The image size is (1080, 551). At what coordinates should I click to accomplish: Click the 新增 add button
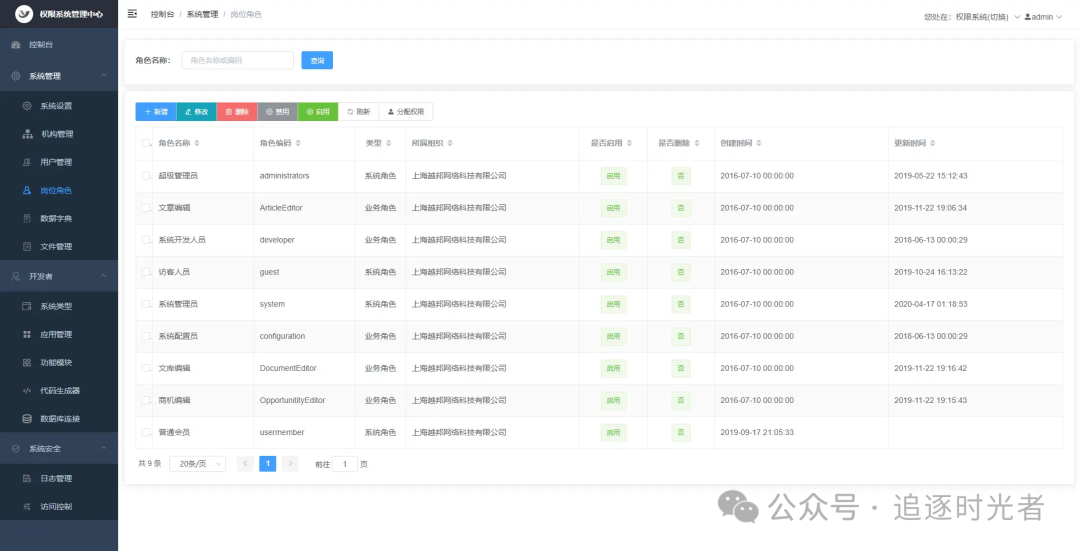tap(156, 112)
